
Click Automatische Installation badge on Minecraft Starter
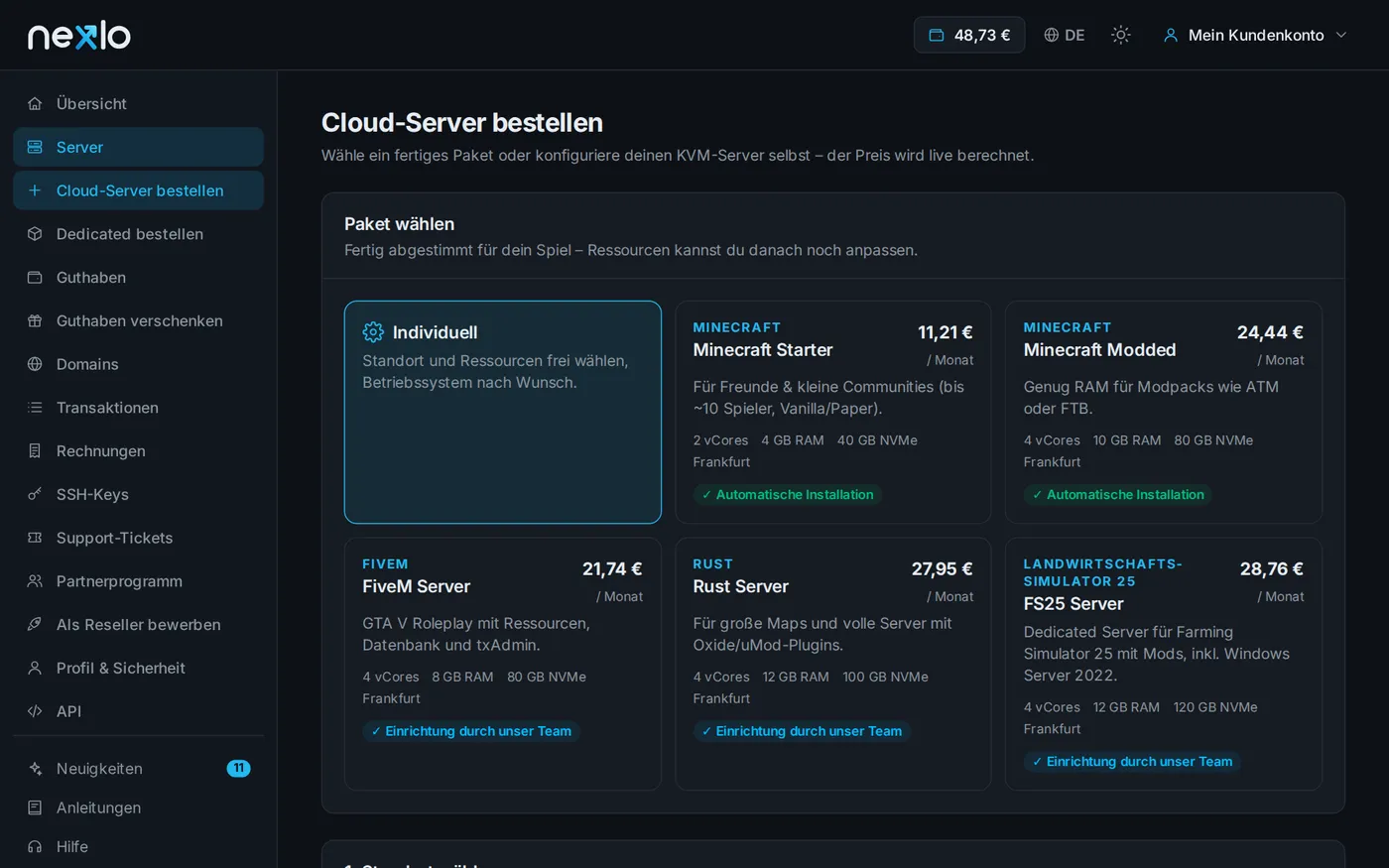coord(788,494)
